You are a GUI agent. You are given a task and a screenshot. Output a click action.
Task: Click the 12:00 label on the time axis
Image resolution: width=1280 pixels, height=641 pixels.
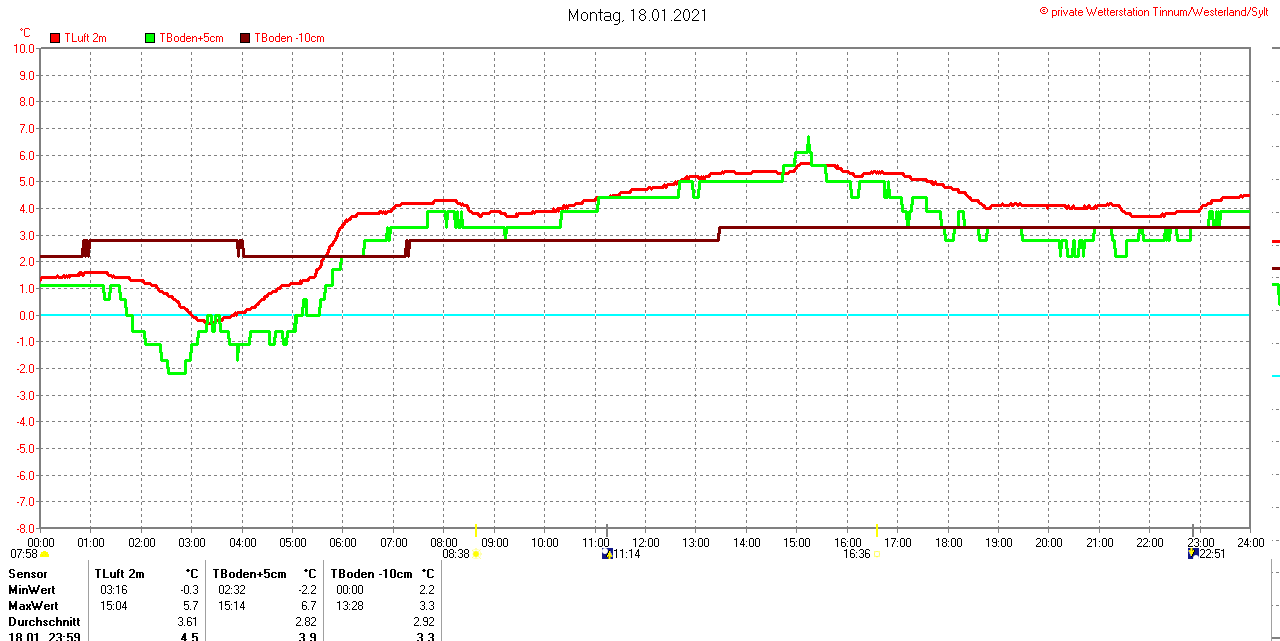(646, 543)
